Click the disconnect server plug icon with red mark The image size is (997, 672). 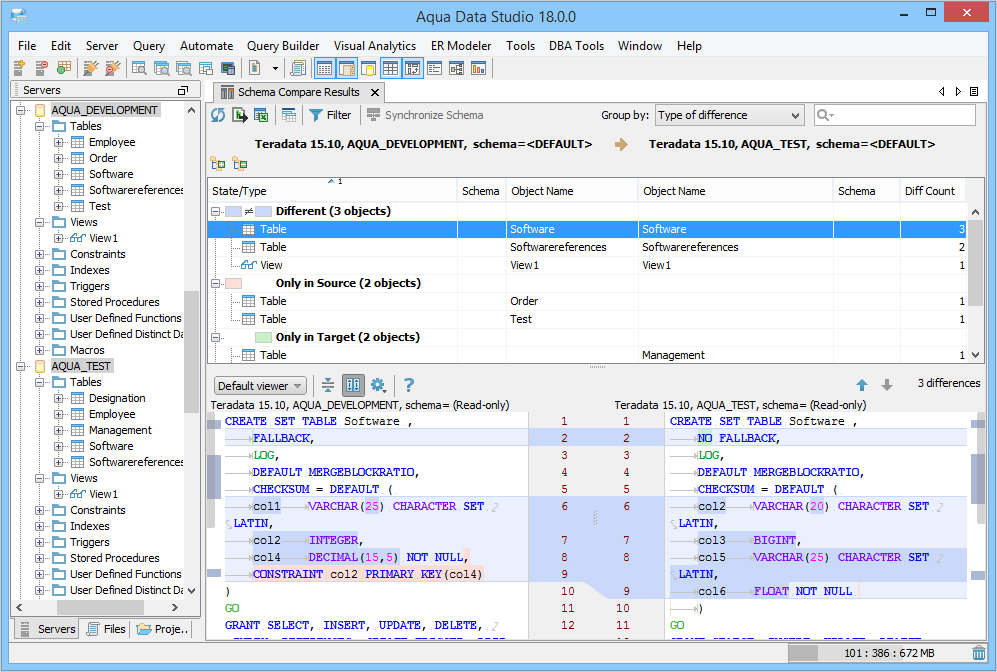(113, 68)
